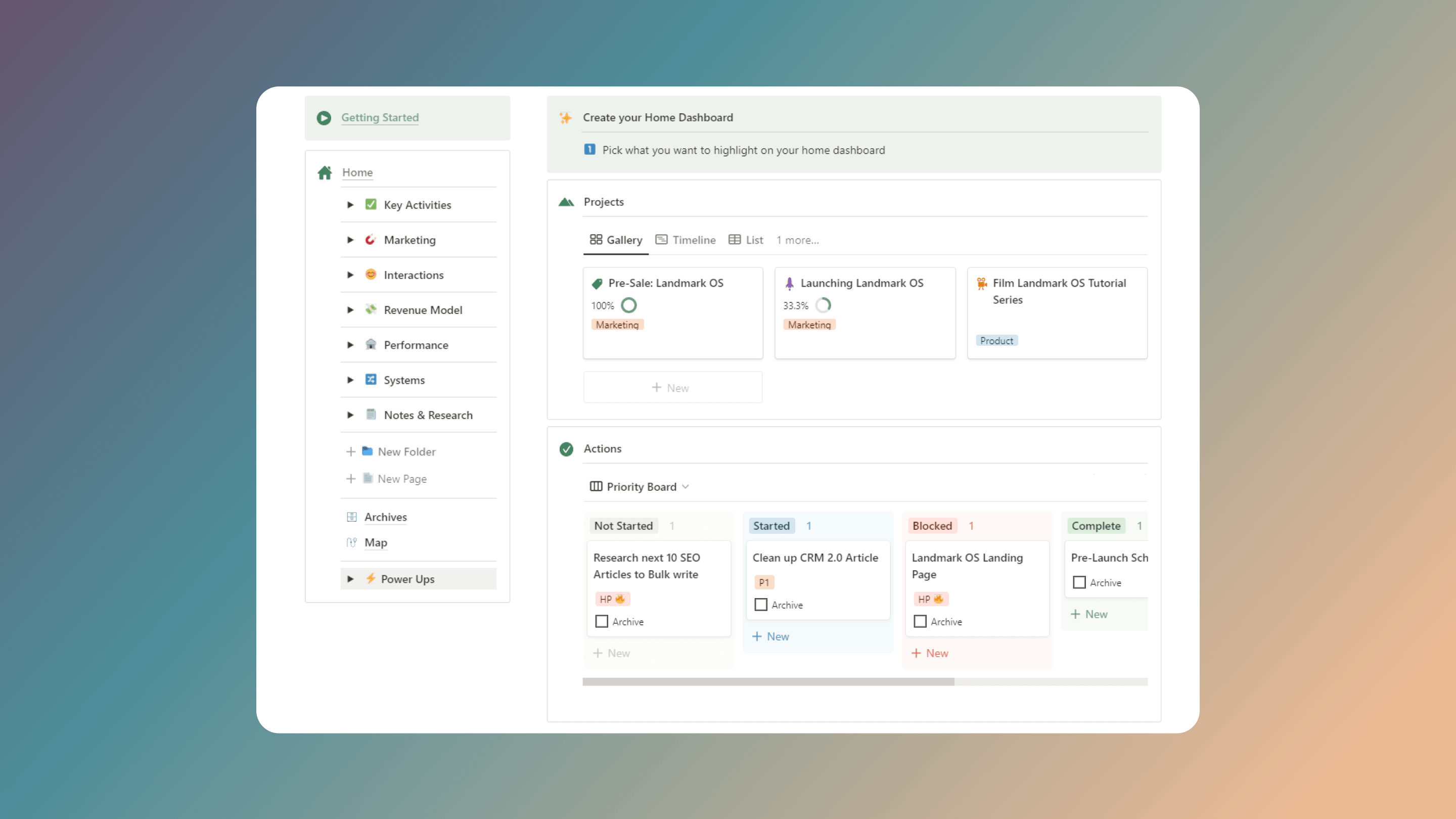The height and width of the screenshot is (819, 1456).
Task: Click the Projects mountain icon
Action: pos(566,201)
